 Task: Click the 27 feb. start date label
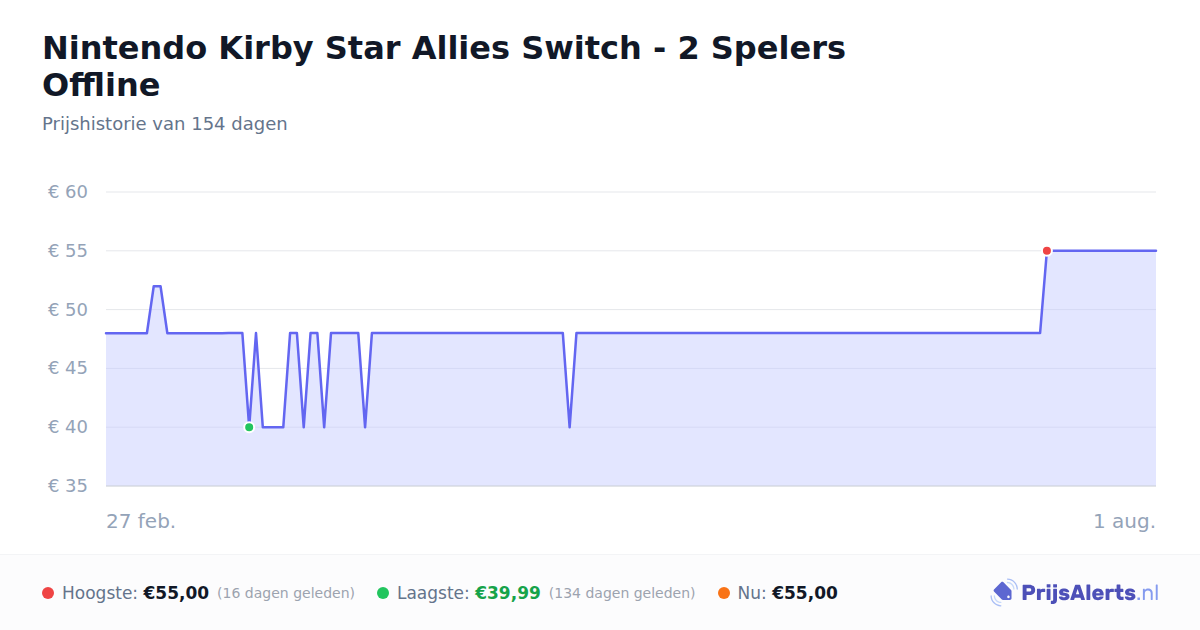141,521
